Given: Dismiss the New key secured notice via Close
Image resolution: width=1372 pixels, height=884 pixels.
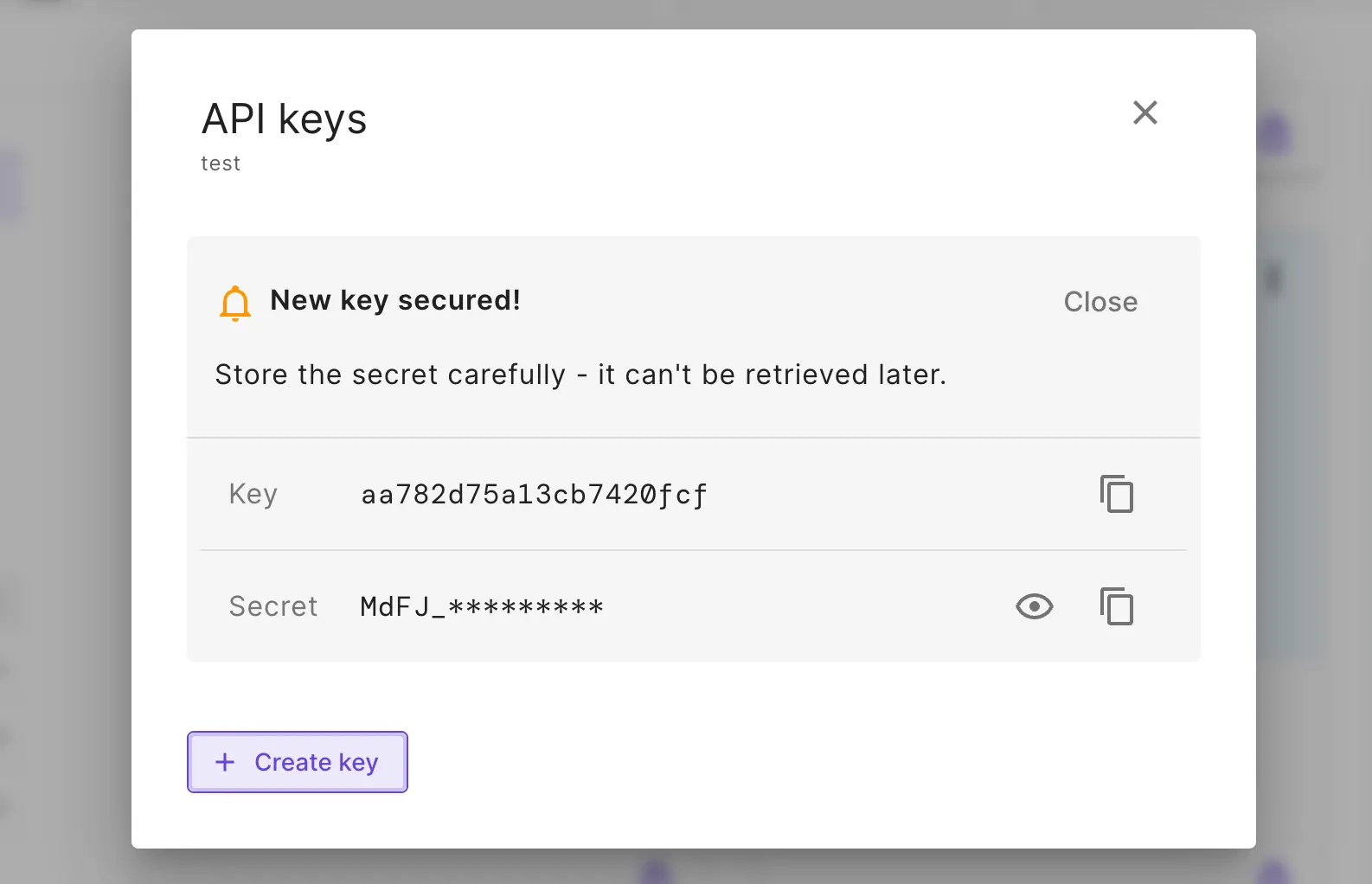Looking at the screenshot, I should [x=1100, y=302].
